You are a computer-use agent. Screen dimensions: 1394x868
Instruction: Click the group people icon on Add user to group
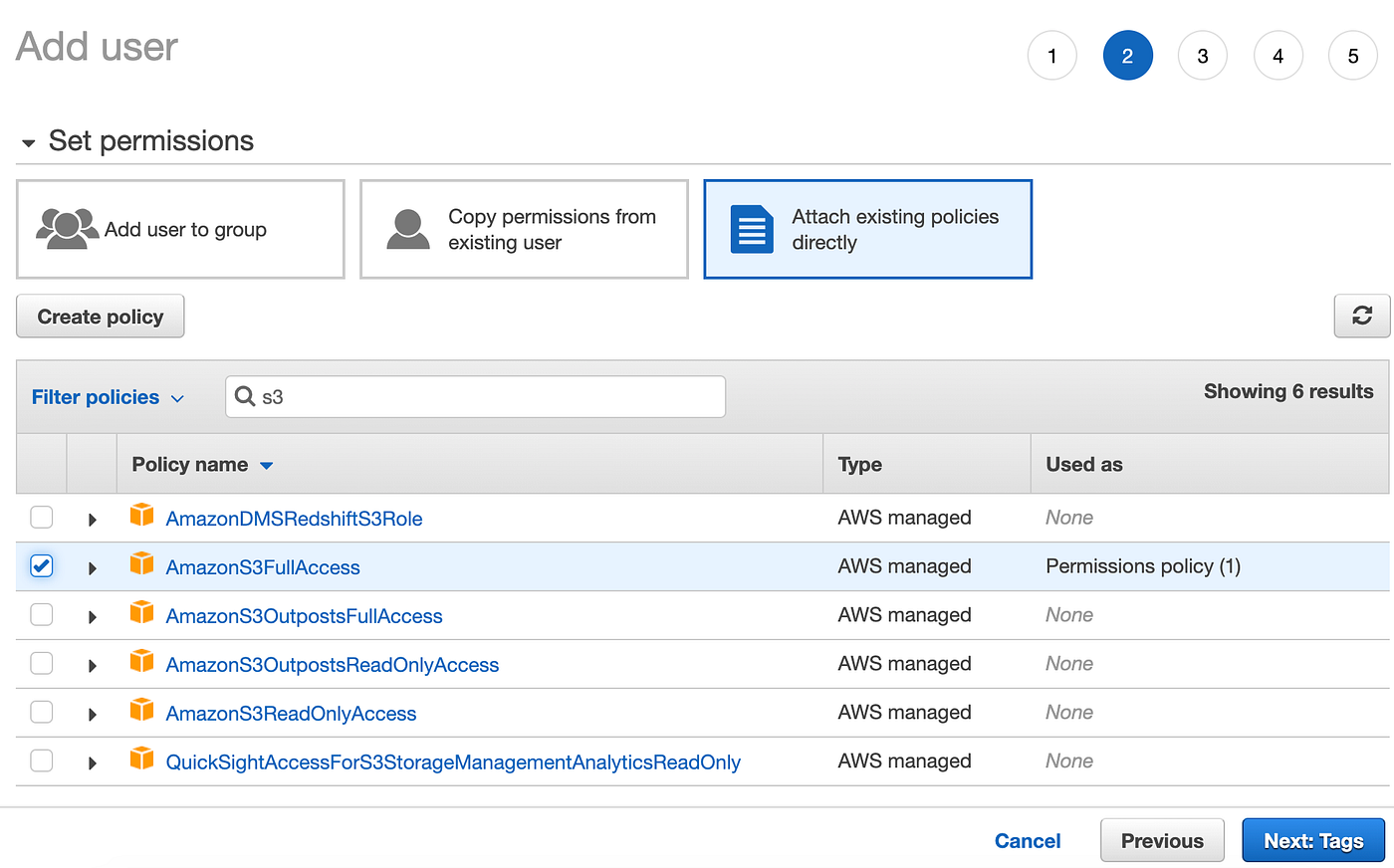[67, 228]
